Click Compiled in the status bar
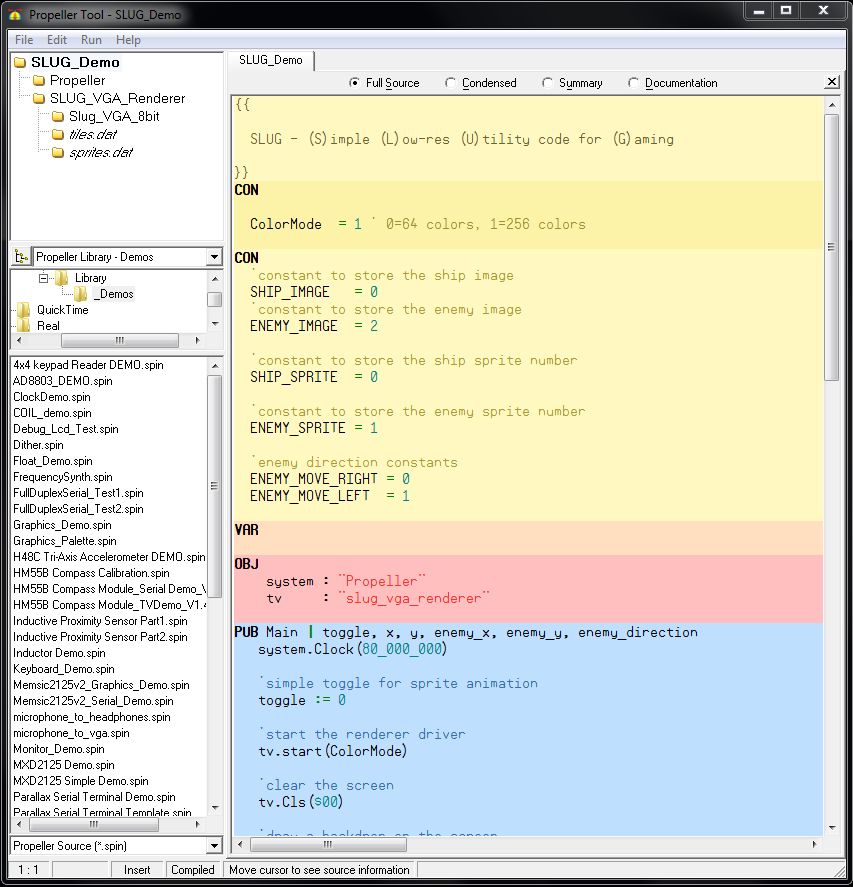The width and height of the screenshot is (853, 887). pos(193,869)
